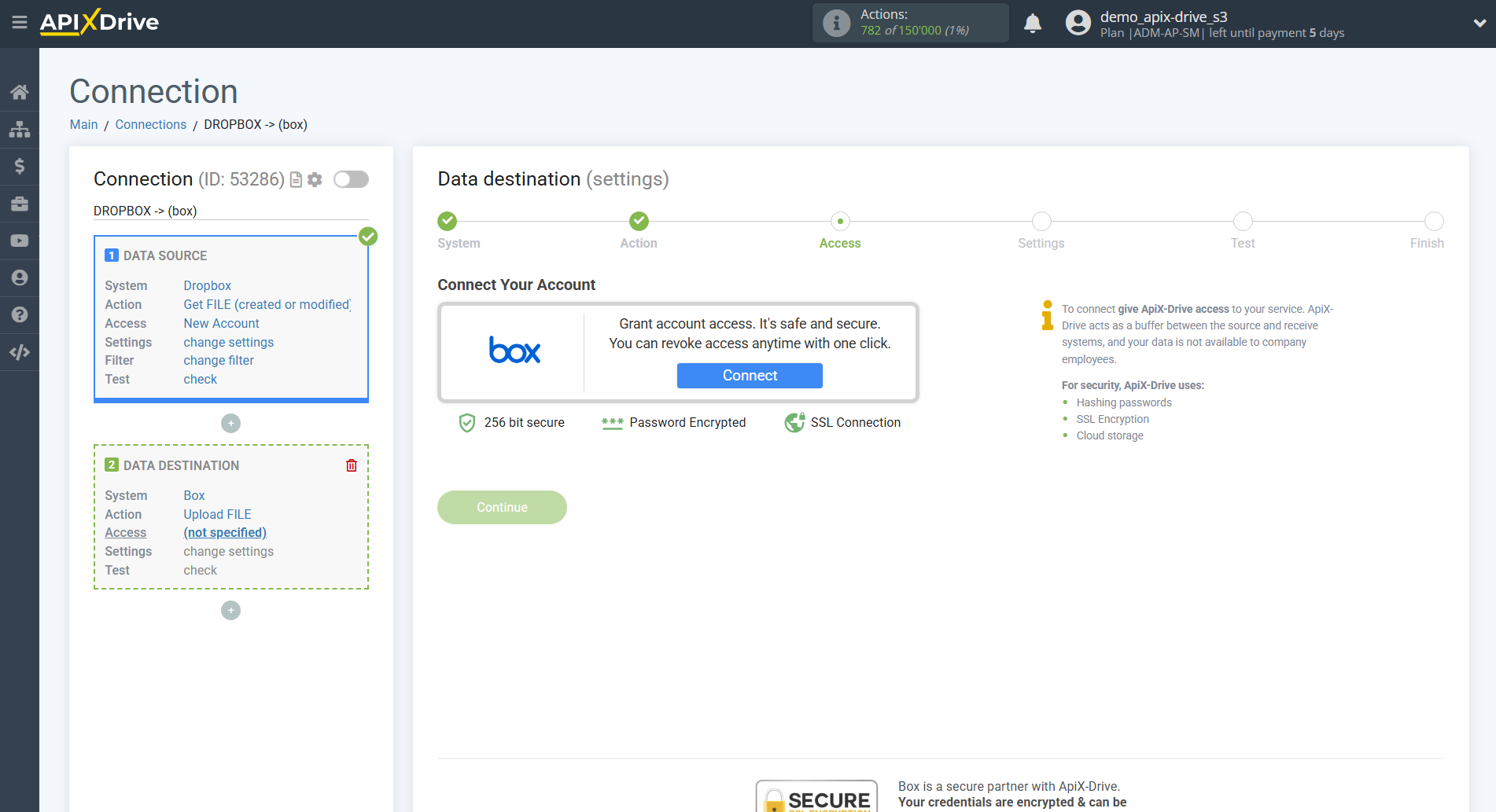Viewport: 1496px width, 812px height.
Task: Select the API code icon in sidebar
Action: 20,351
